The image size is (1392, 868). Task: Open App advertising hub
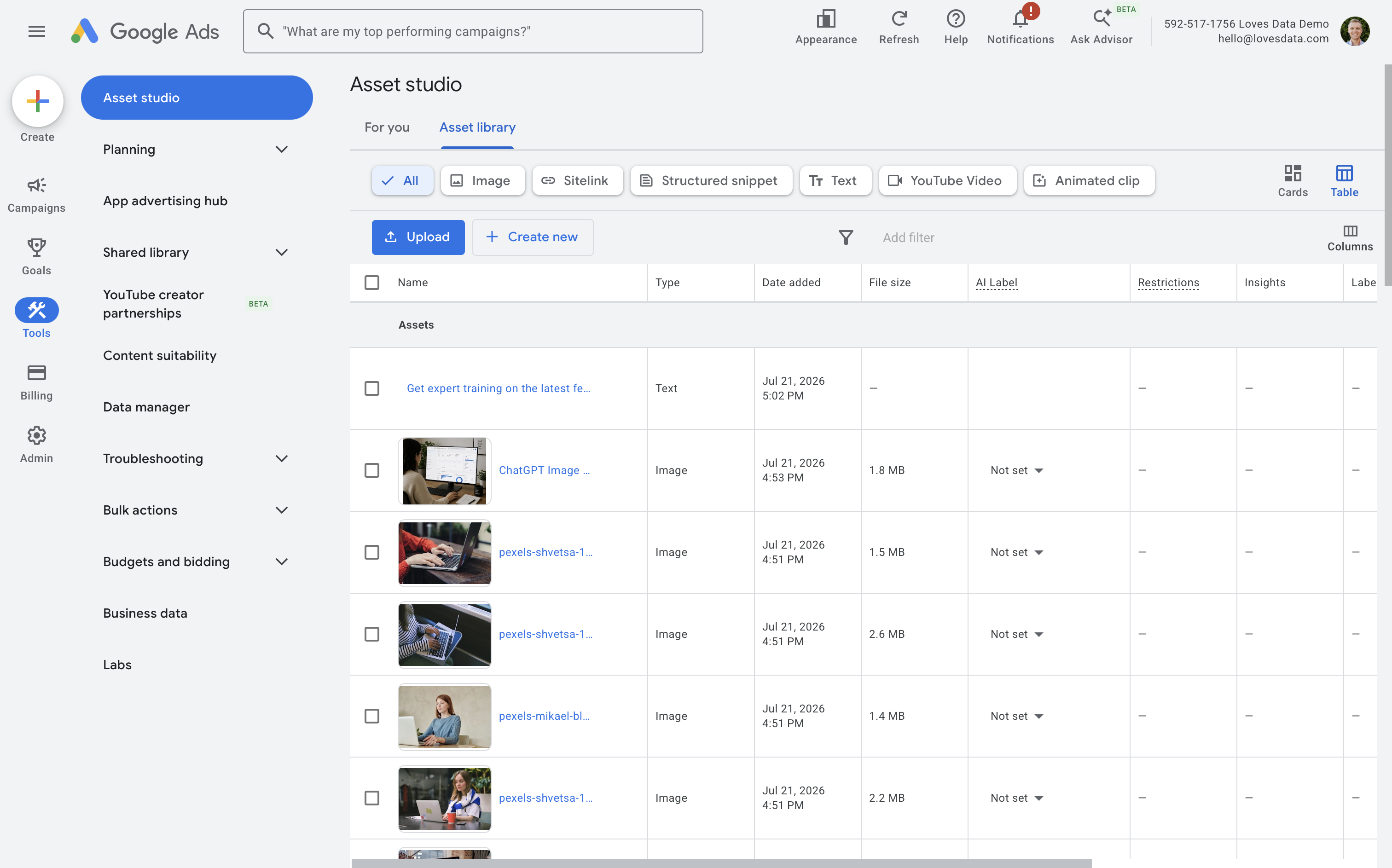coord(165,201)
